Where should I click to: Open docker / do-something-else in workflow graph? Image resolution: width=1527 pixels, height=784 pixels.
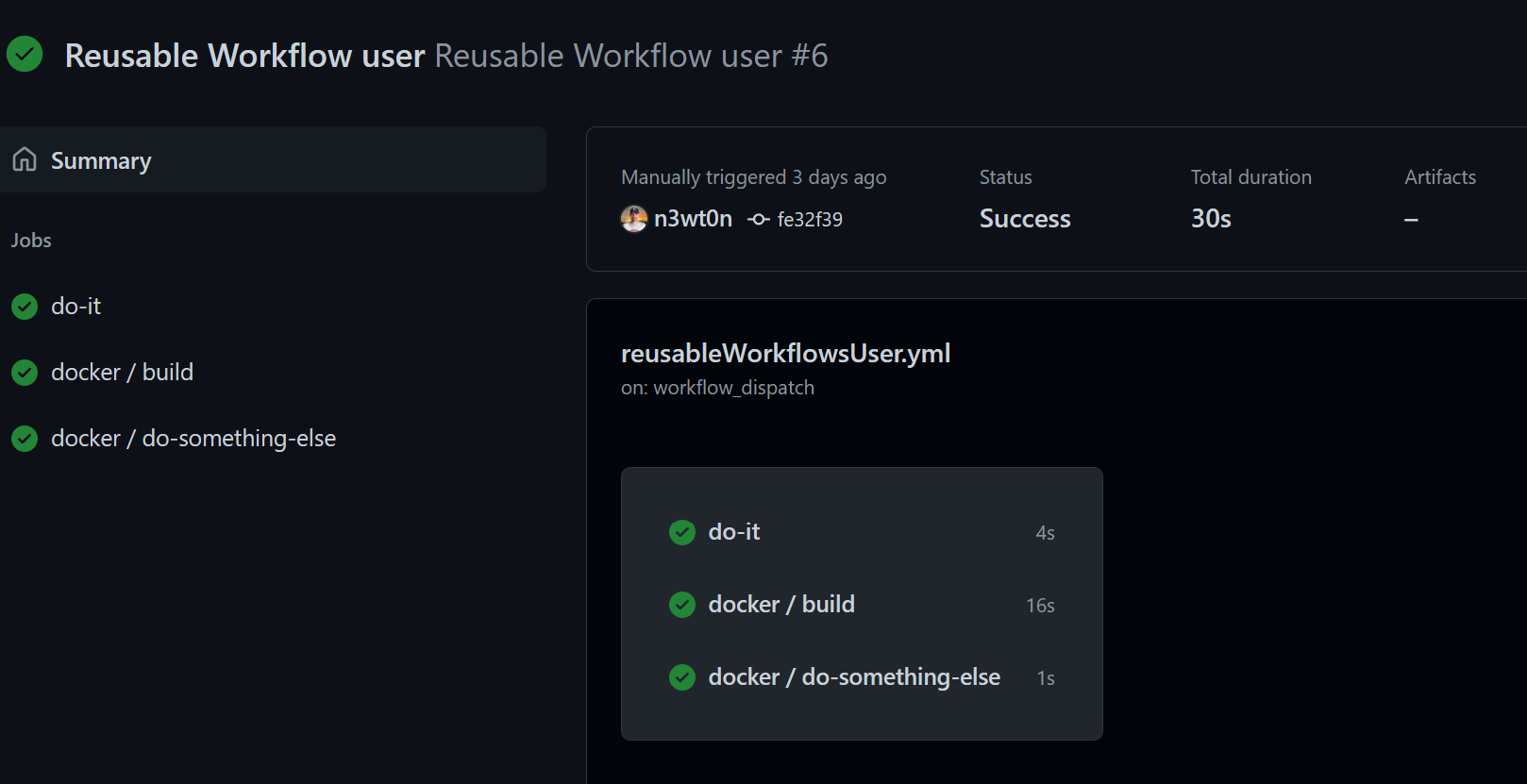click(854, 677)
